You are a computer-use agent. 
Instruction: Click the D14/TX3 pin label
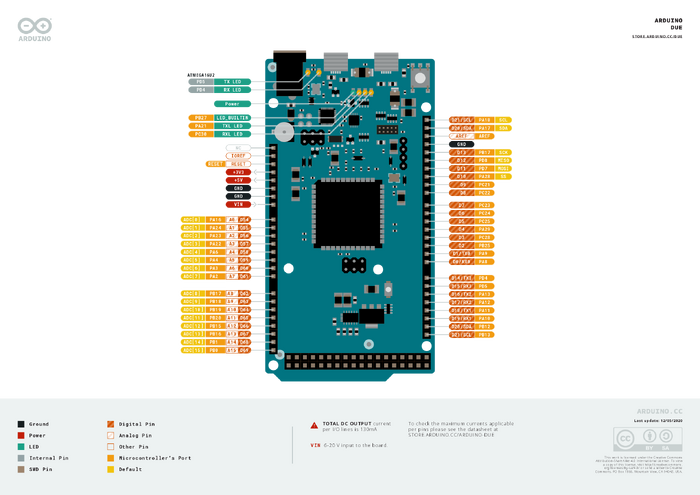click(462, 278)
